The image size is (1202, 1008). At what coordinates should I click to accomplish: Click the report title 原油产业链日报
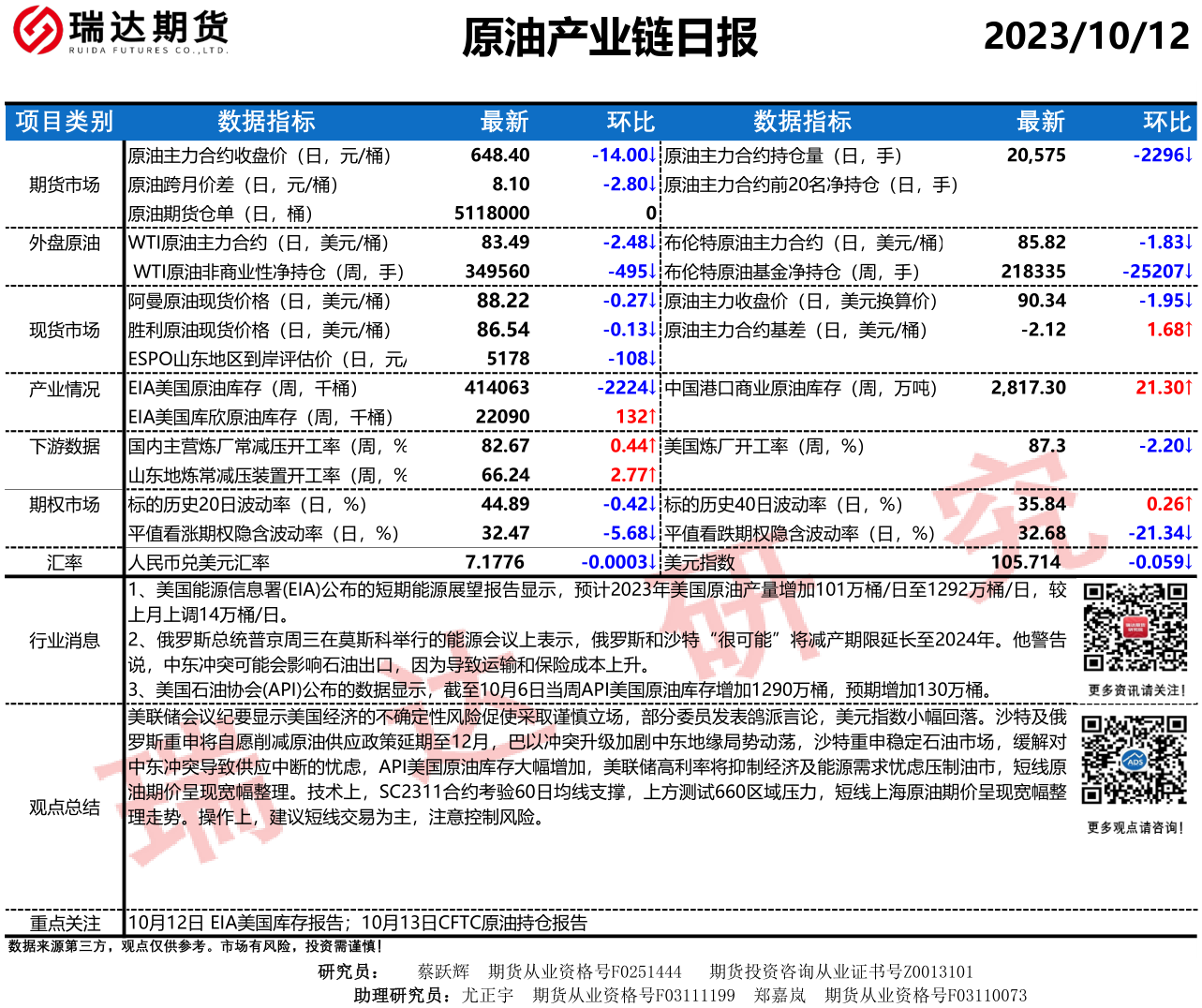(609, 38)
